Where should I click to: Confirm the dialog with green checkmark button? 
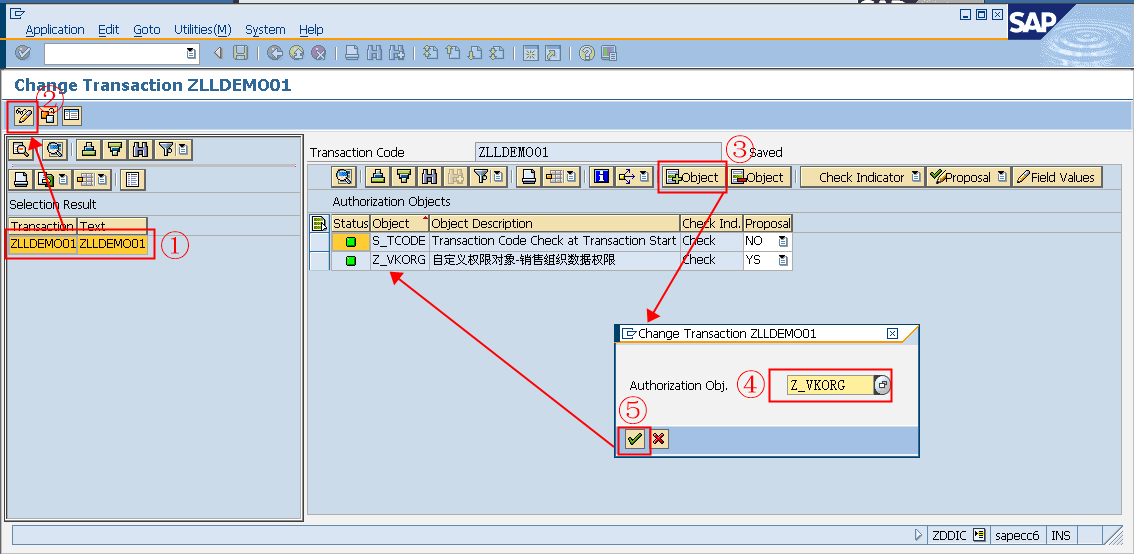(x=634, y=438)
